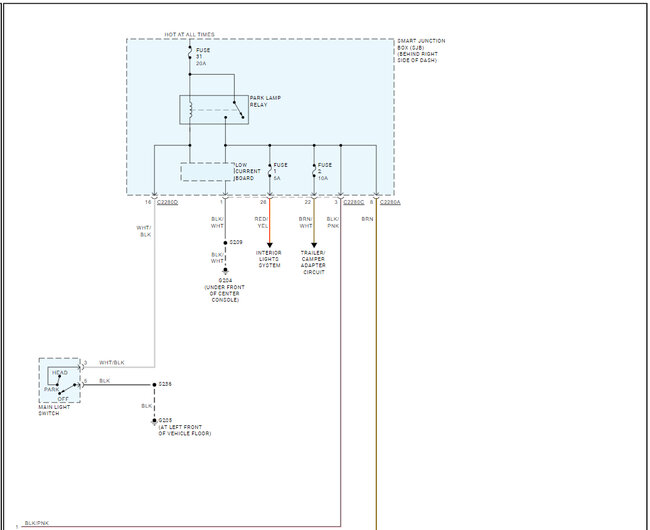This screenshot has height=530, width=650.
Task: Select the RED/YEL wire color label
Action: click(261, 222)
